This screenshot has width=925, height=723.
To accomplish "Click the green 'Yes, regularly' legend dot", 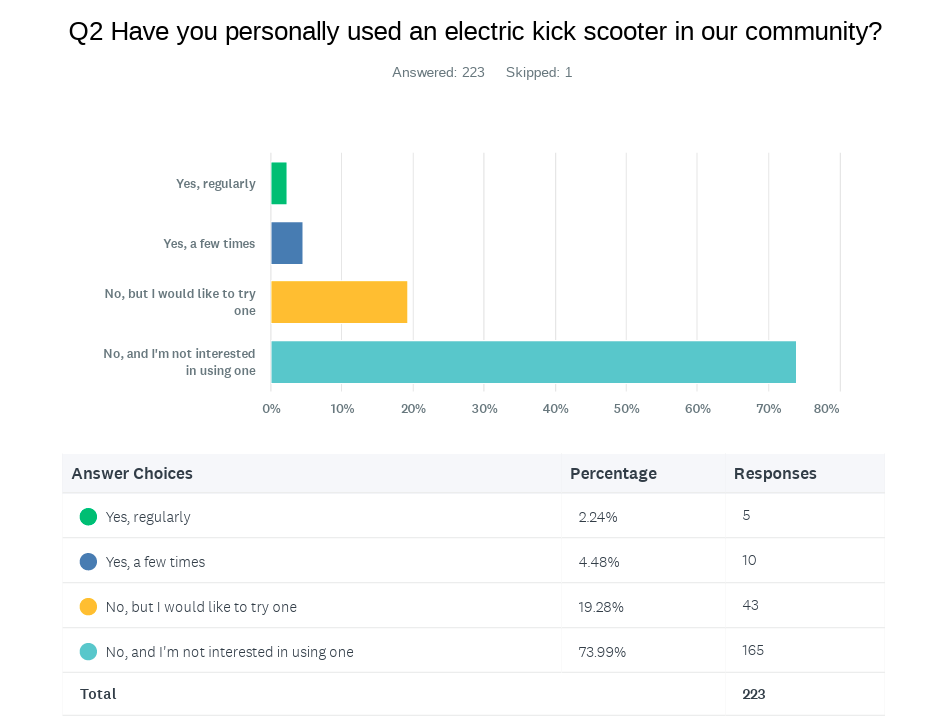I will (88, 517).
